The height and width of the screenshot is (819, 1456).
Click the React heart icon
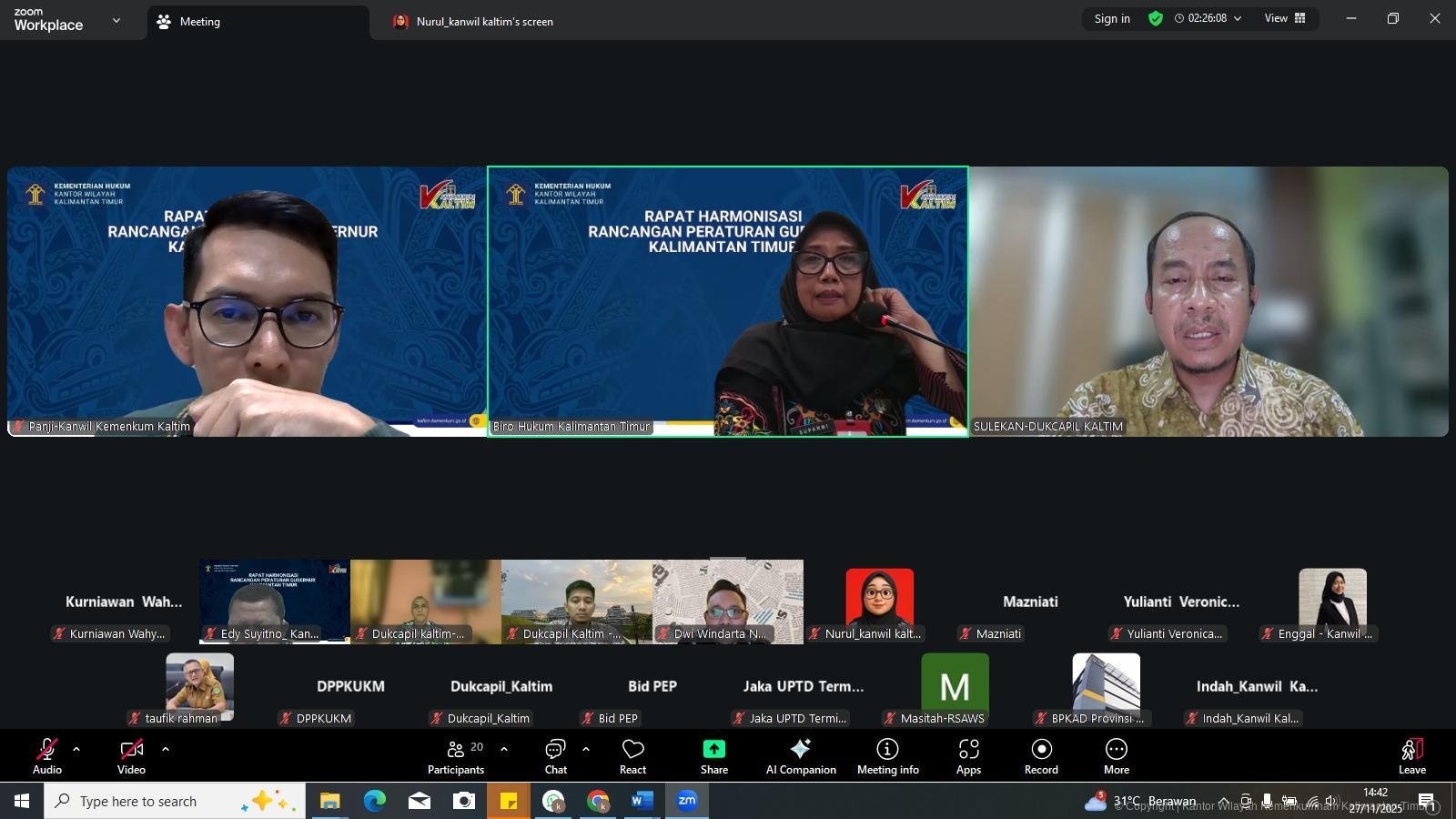tap(632, 756)
